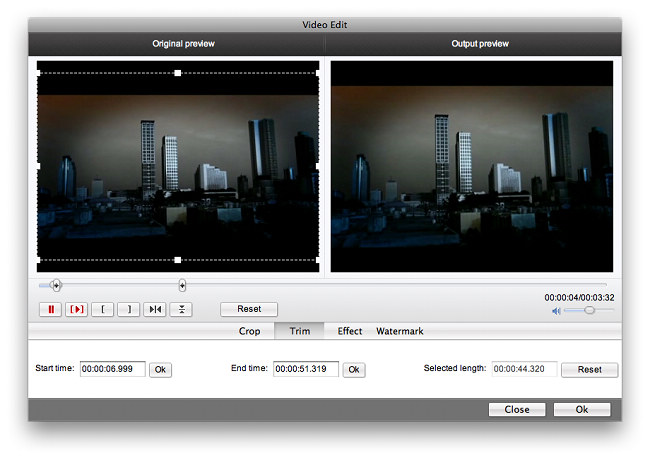Click the 00:00:04/00:03:32 time readout
The height and width of the screenshot is (460, 650).
pos(579,298)
